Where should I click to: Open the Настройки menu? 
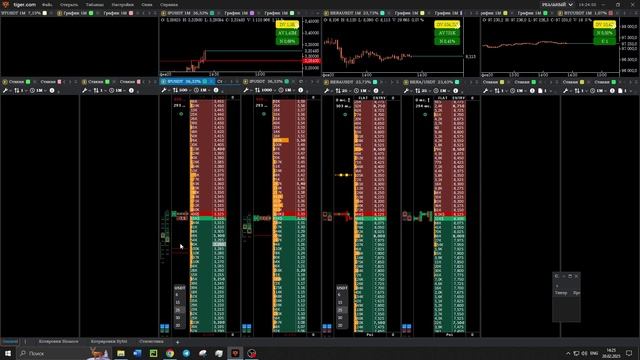pyautogui.click(x=122, y=4)
